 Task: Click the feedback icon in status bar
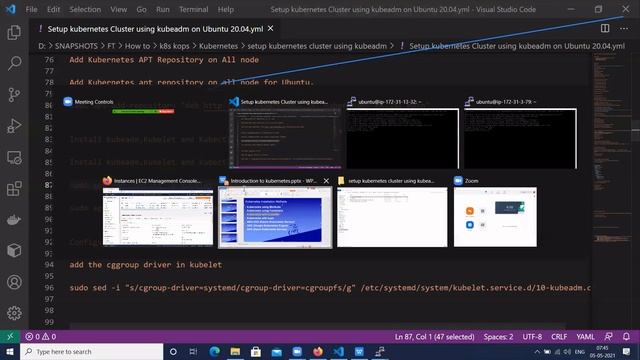[608, 337]
